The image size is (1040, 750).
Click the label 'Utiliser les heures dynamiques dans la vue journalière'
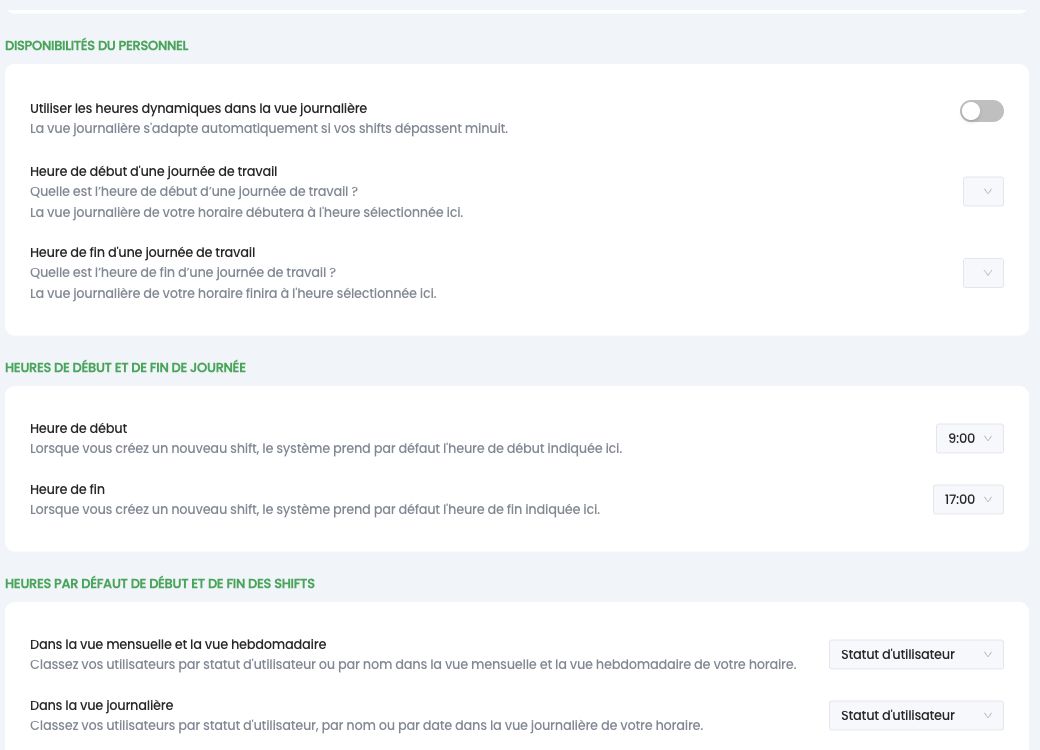pos(198,108)
